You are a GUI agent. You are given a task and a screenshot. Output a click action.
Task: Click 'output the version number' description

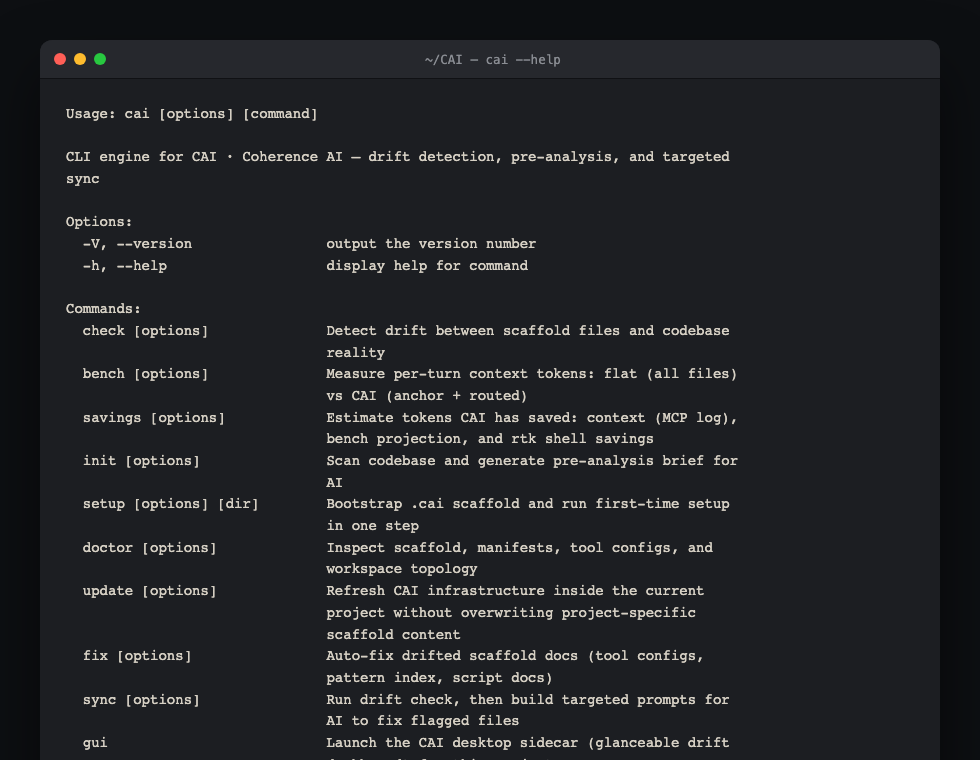(431, 244)
